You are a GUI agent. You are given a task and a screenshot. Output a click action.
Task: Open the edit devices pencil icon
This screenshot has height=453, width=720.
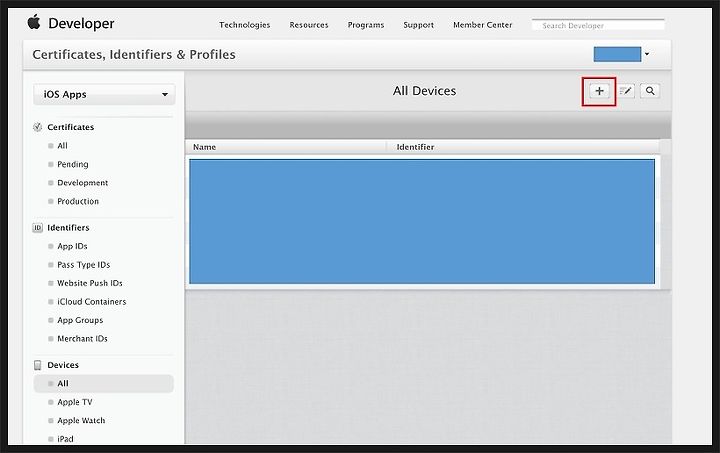[x=625, y=91]
